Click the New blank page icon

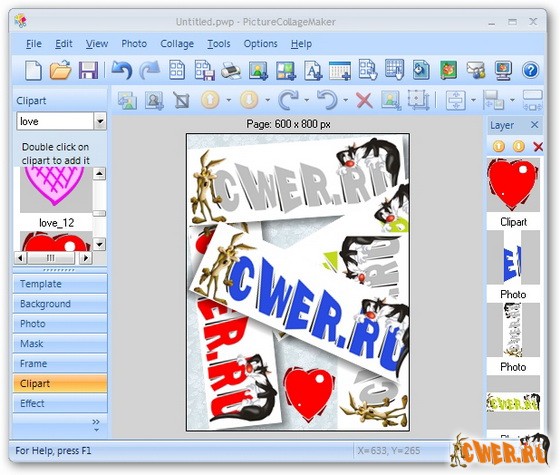coord(33,70)
